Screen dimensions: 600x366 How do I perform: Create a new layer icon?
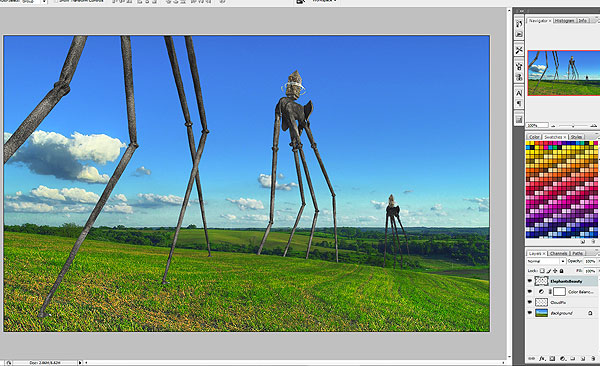click(x=583, y=358)
